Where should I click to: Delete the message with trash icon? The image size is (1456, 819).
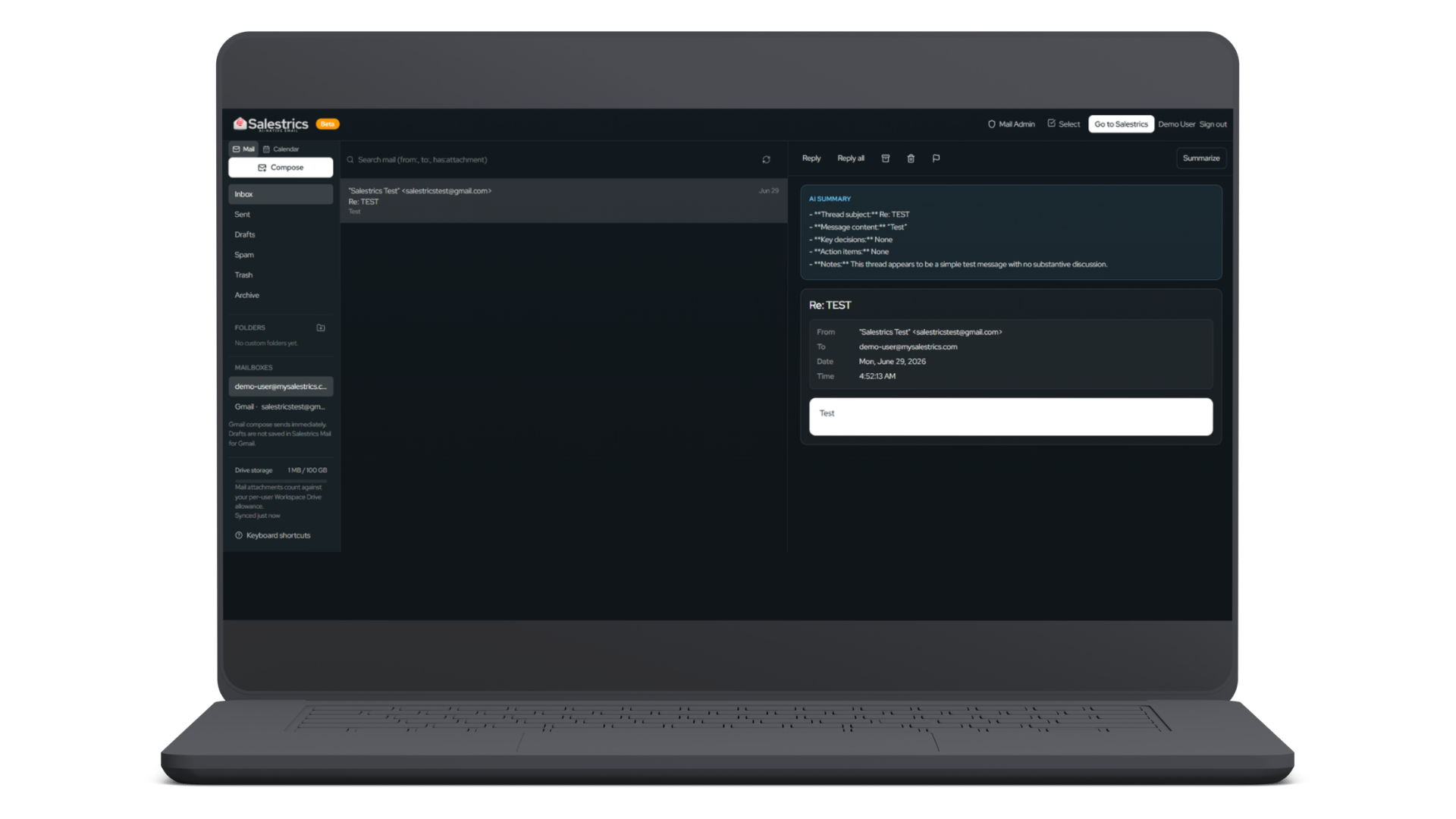(911, 158)
